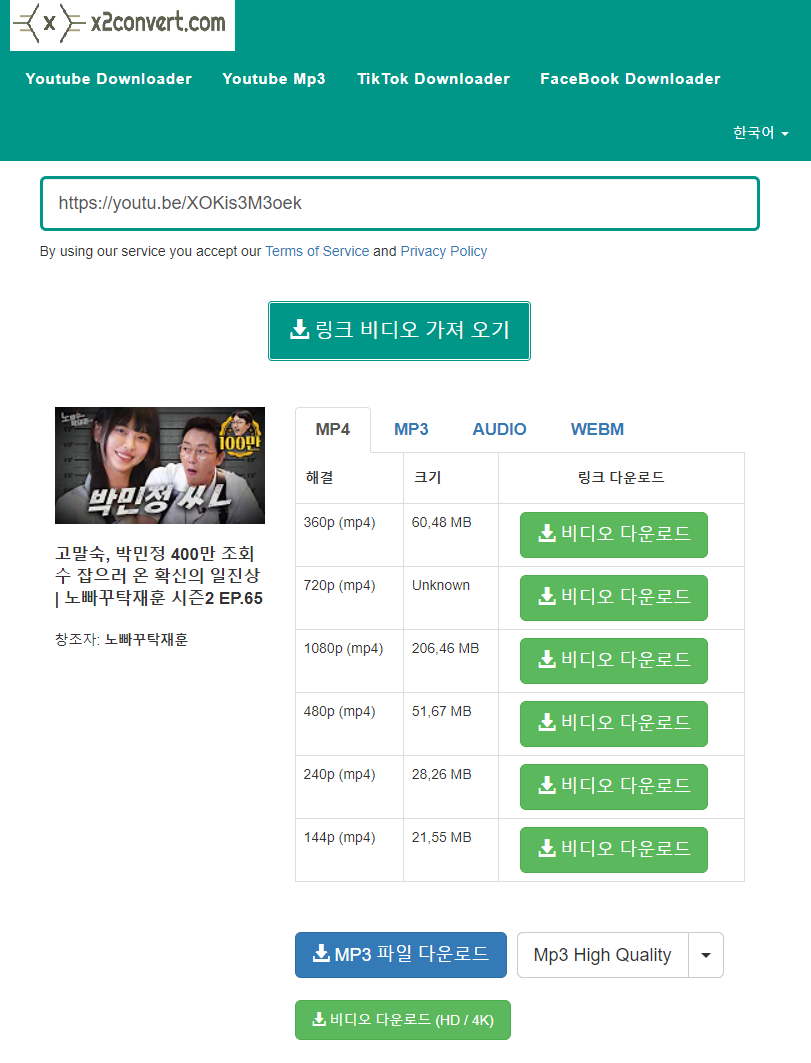
Task: Download the 1080p MP4 video
Action: (613, 660)
